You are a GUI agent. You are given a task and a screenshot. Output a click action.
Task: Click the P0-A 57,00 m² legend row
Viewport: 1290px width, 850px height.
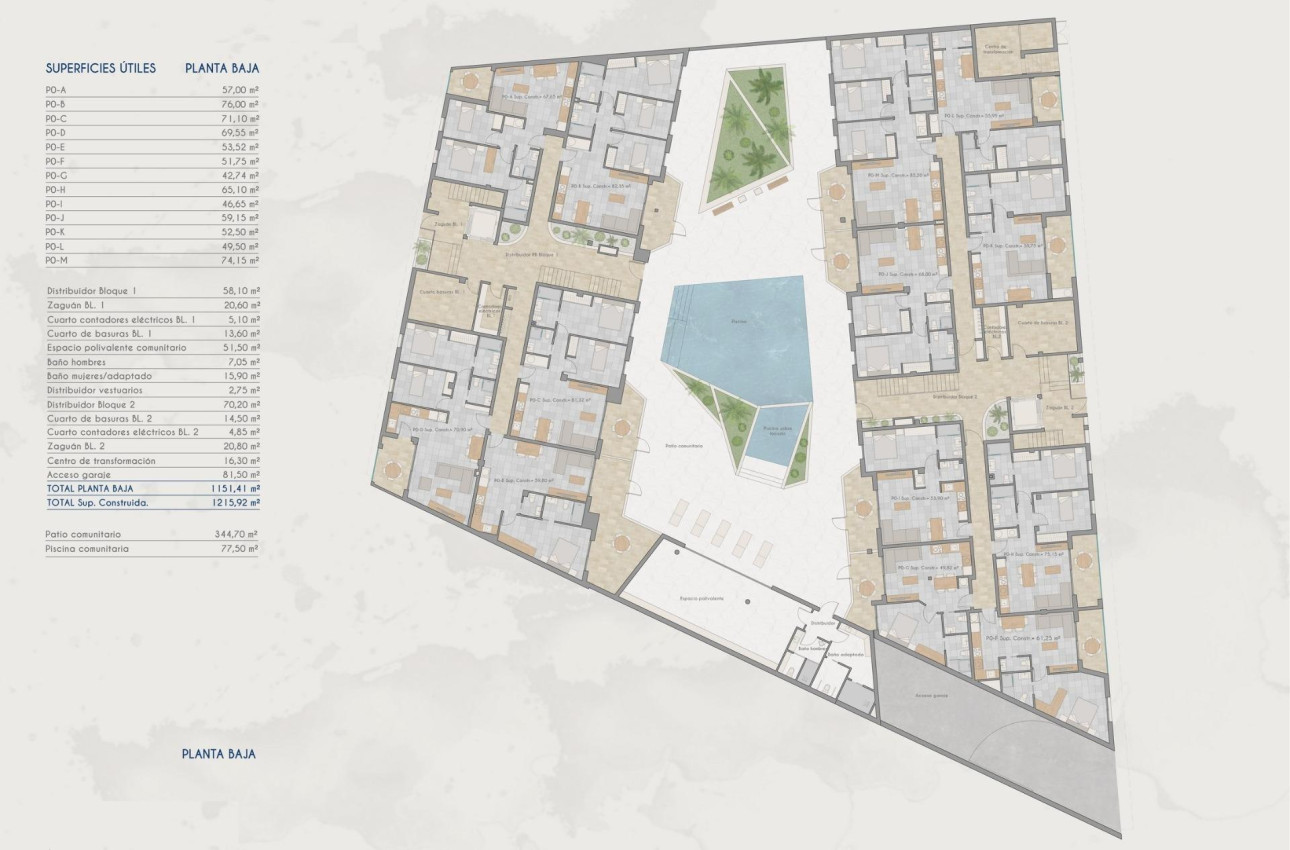[150, 87]
